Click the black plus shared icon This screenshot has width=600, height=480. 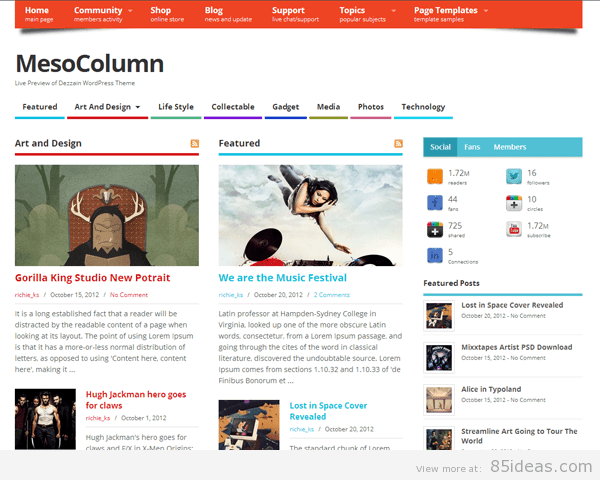(x=435, y=229)
